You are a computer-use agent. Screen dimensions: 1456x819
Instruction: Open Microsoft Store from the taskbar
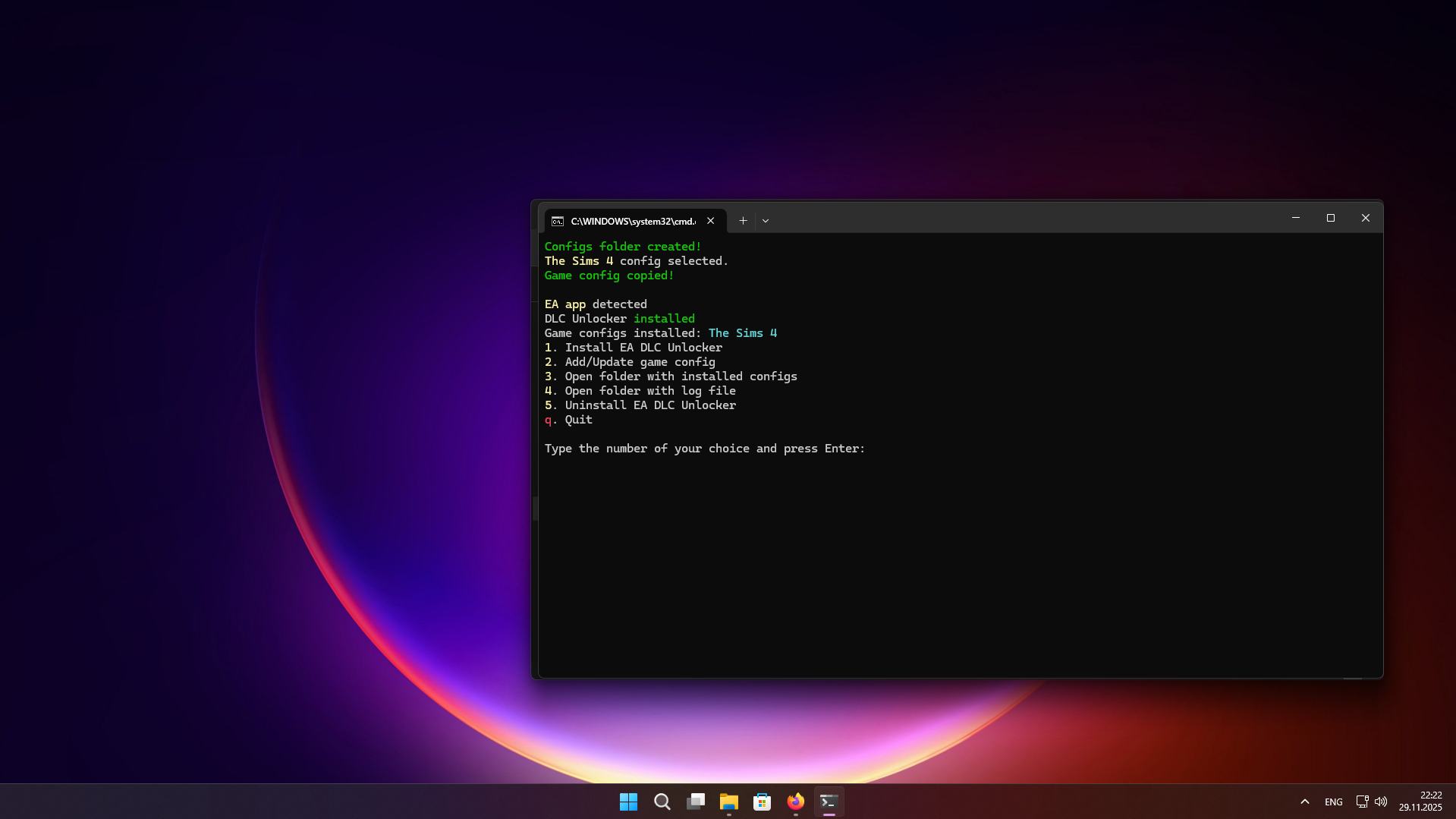(762, 802)
